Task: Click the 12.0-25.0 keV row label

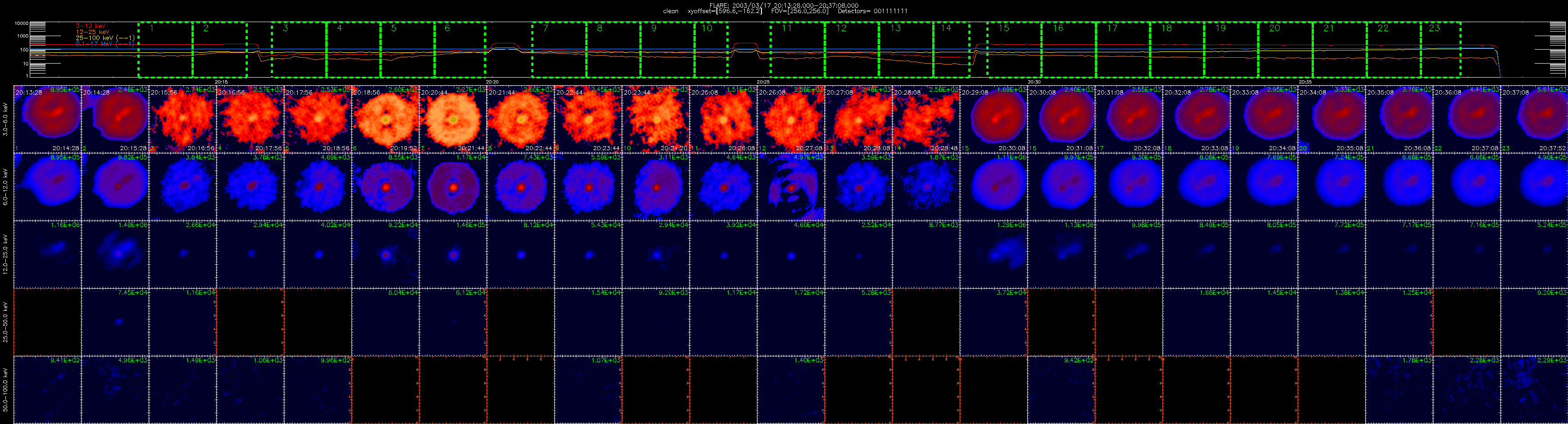Action: pyautogui.click(x=6, y=254)
